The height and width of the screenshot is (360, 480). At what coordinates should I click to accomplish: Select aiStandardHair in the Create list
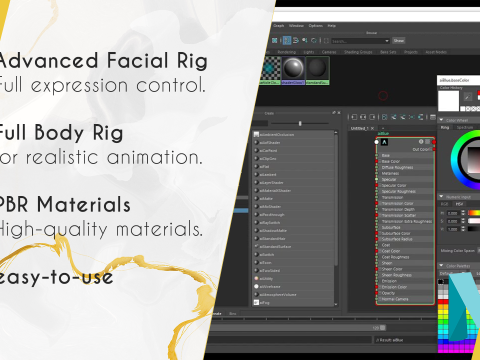293,239
